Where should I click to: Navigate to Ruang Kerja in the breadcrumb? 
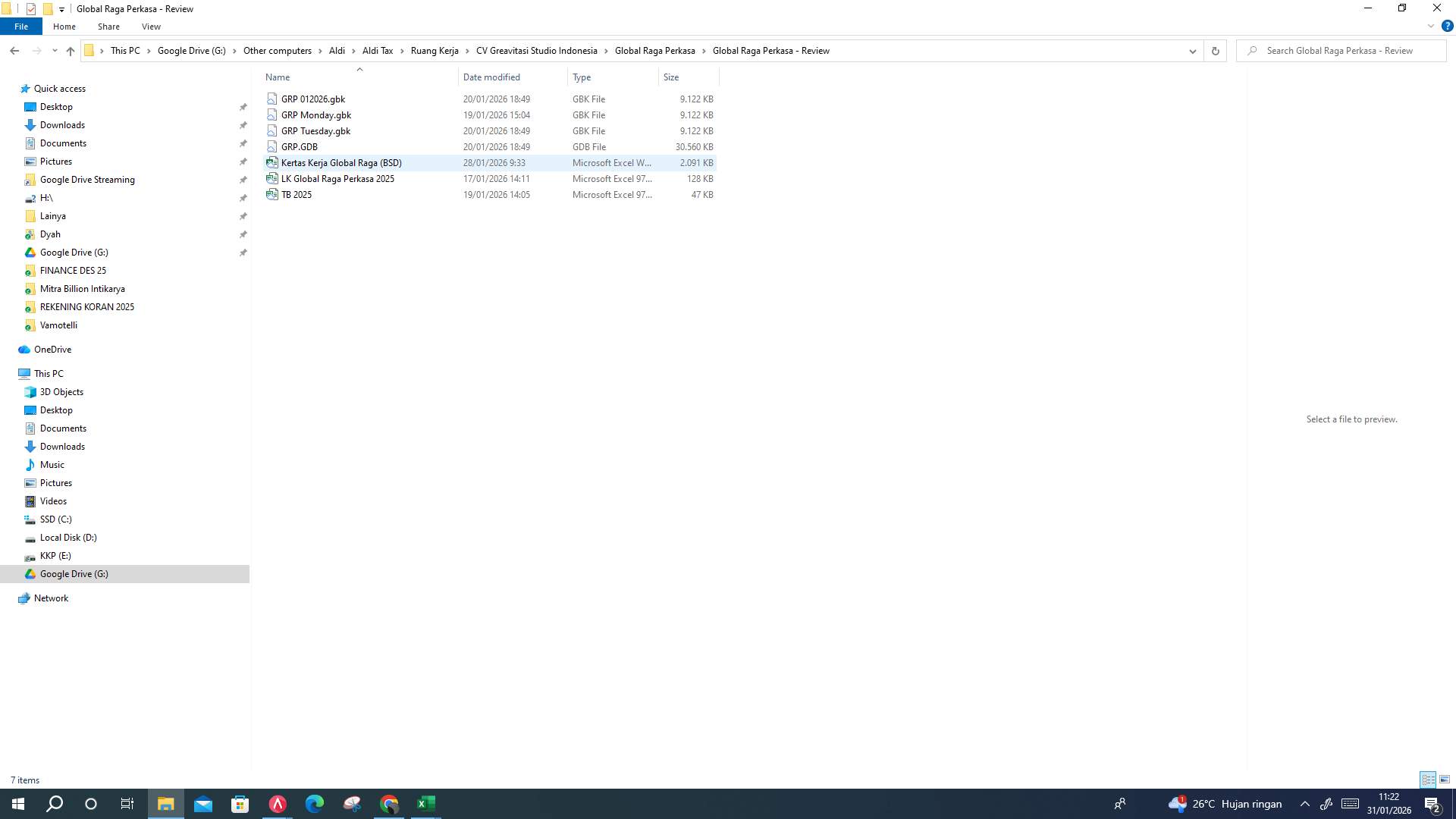point(434,51)
